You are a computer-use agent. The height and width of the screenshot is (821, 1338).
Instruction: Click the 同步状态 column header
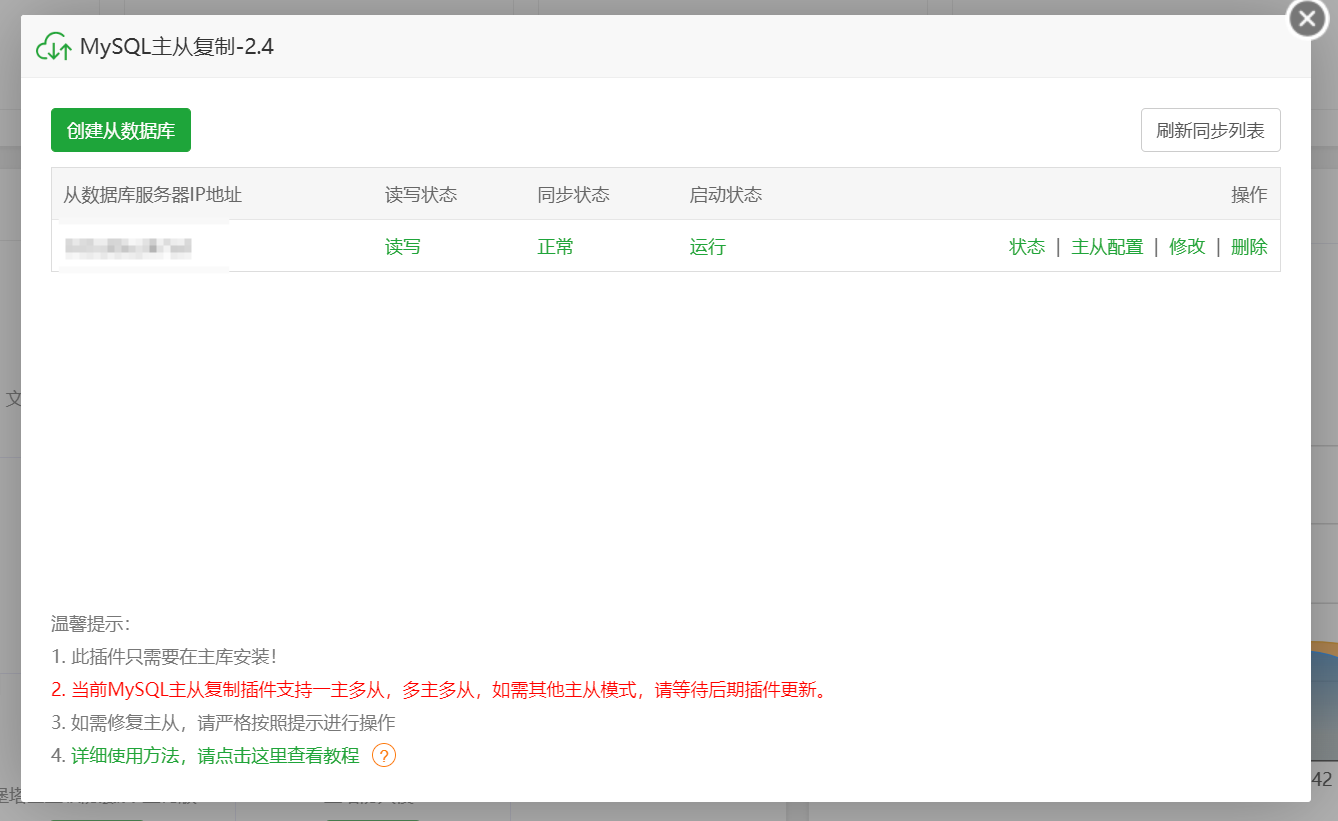pyautogui.click(x=573, y=195)
